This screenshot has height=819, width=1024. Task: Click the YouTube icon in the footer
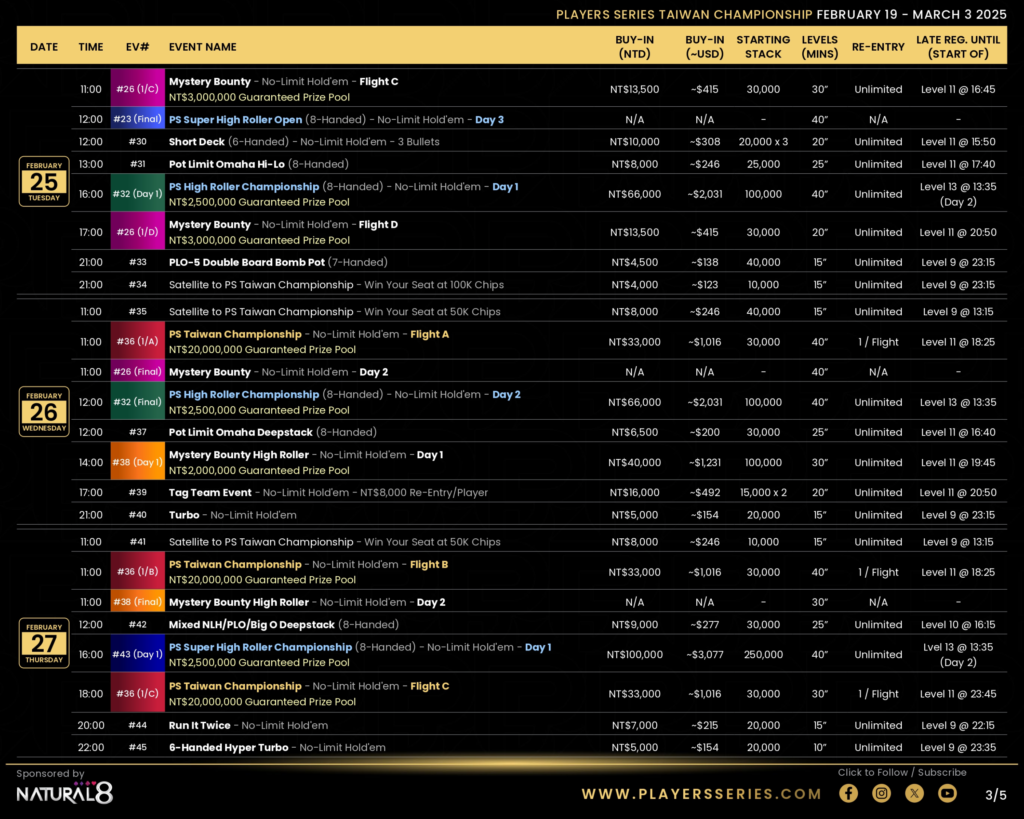point(947,793)
